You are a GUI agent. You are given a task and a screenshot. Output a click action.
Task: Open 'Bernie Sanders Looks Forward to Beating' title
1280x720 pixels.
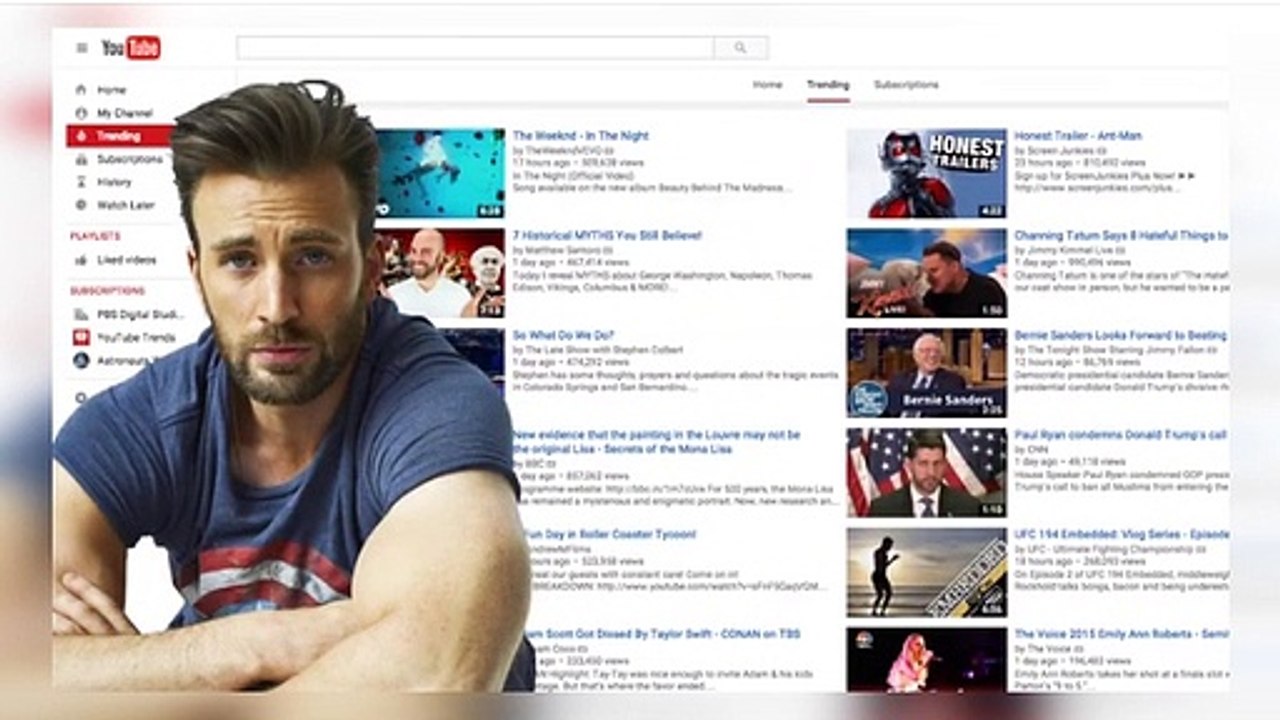[x=1121, y=336]
